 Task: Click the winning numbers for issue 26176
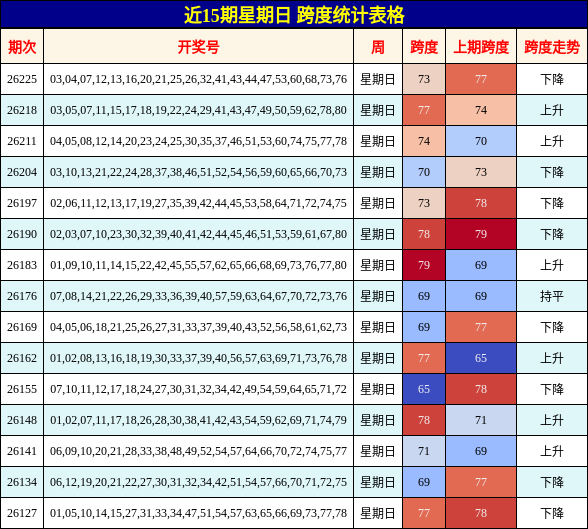(198, 296)
